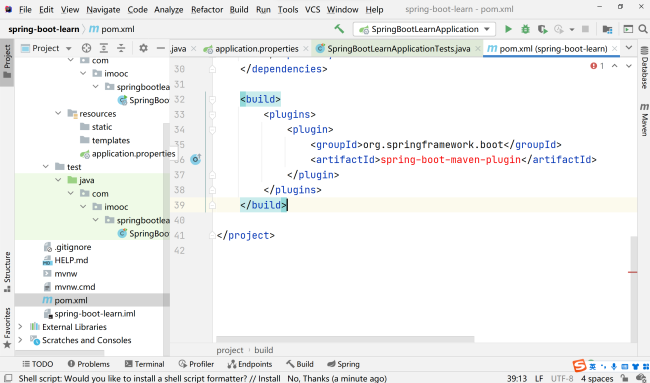Open Project panel settings gear
The image size is (650, 383).
pos(143,48)
